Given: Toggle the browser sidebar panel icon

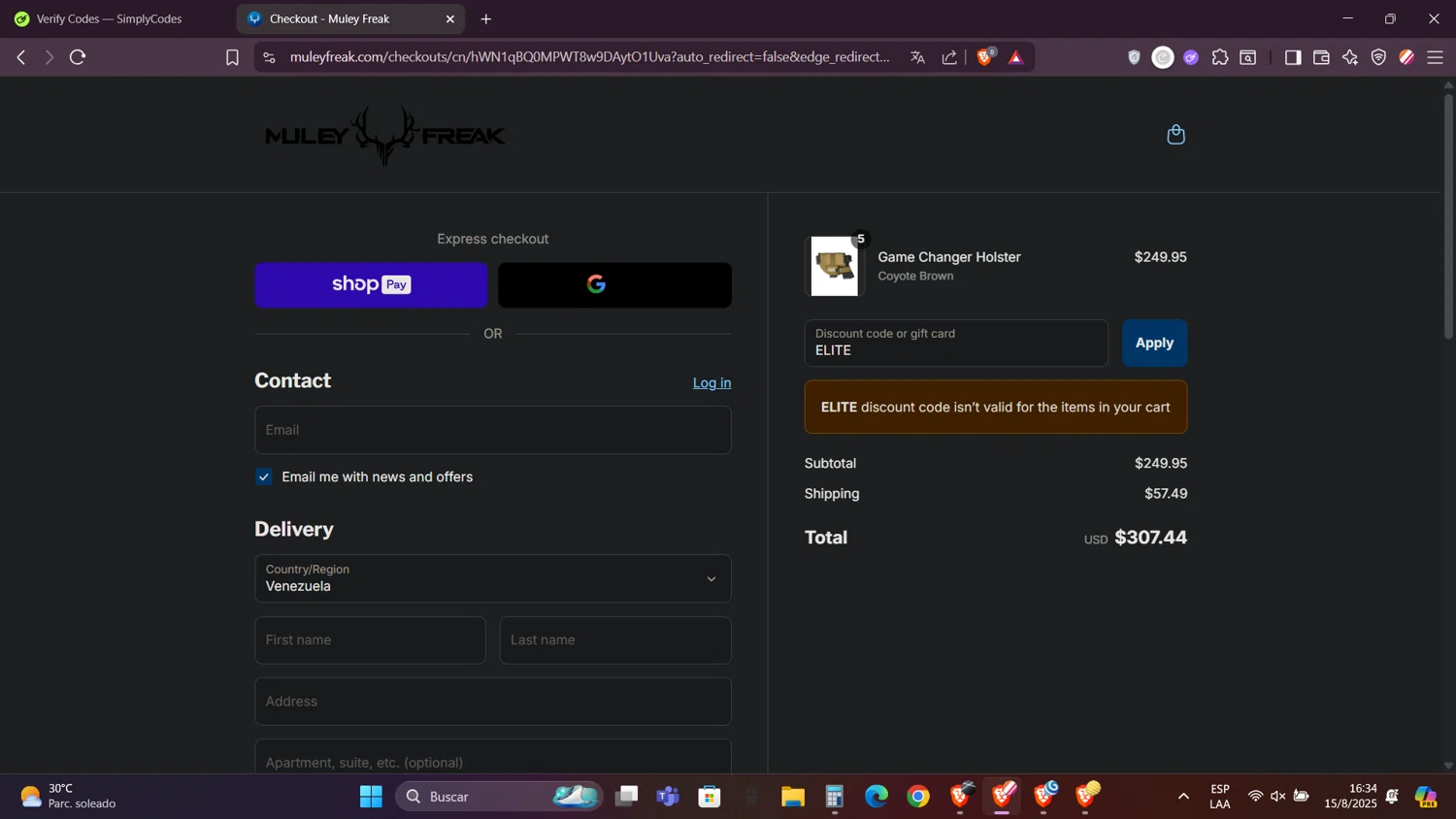Looking at the screenshot, I should [x=1292, y=57].
